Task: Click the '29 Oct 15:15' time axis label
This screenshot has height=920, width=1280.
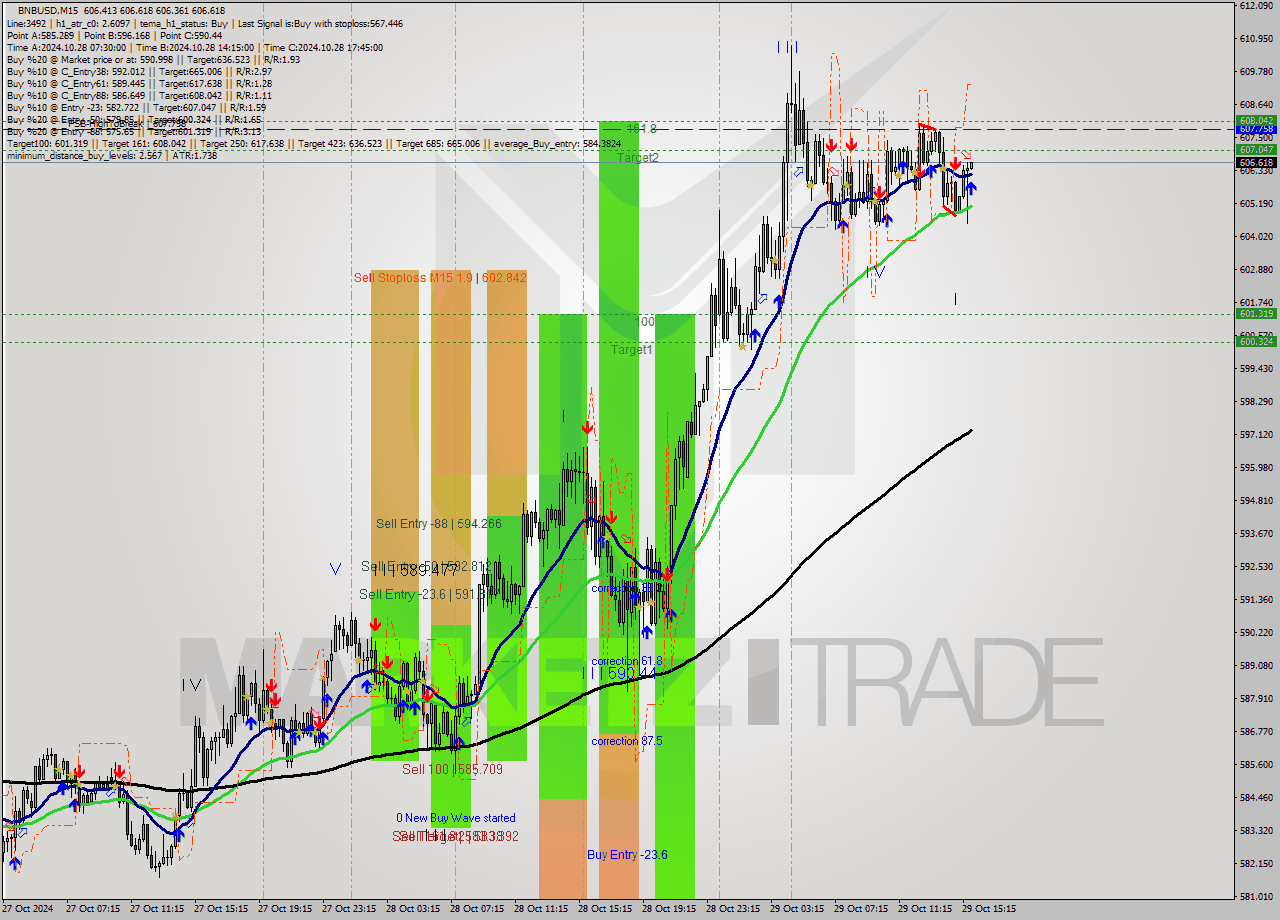Action: click(x=989, y=909)
